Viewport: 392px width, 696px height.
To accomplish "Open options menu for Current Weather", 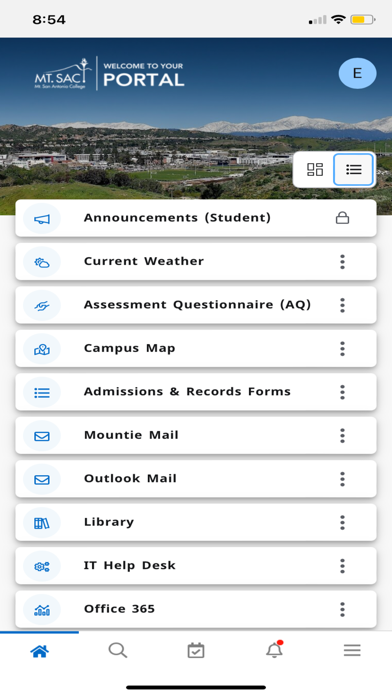I will pyautogui.click(x=342, y=262).
